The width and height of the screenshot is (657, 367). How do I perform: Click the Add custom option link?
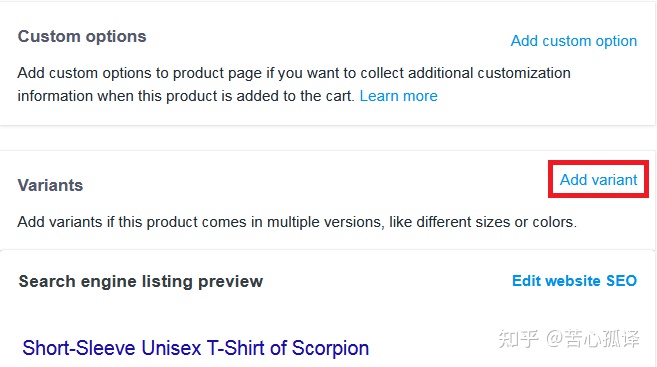(574, 41)
